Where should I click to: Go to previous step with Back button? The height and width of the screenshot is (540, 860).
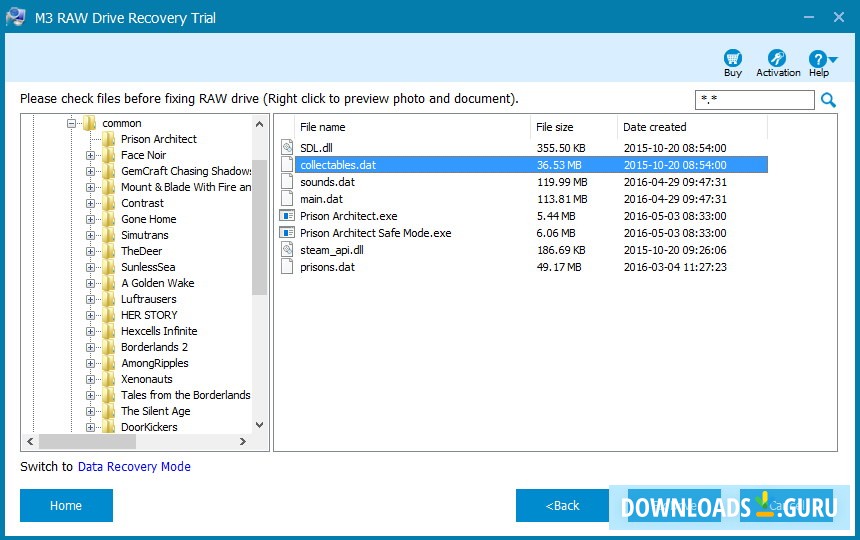pyautogui.click(x=562, y=505)
